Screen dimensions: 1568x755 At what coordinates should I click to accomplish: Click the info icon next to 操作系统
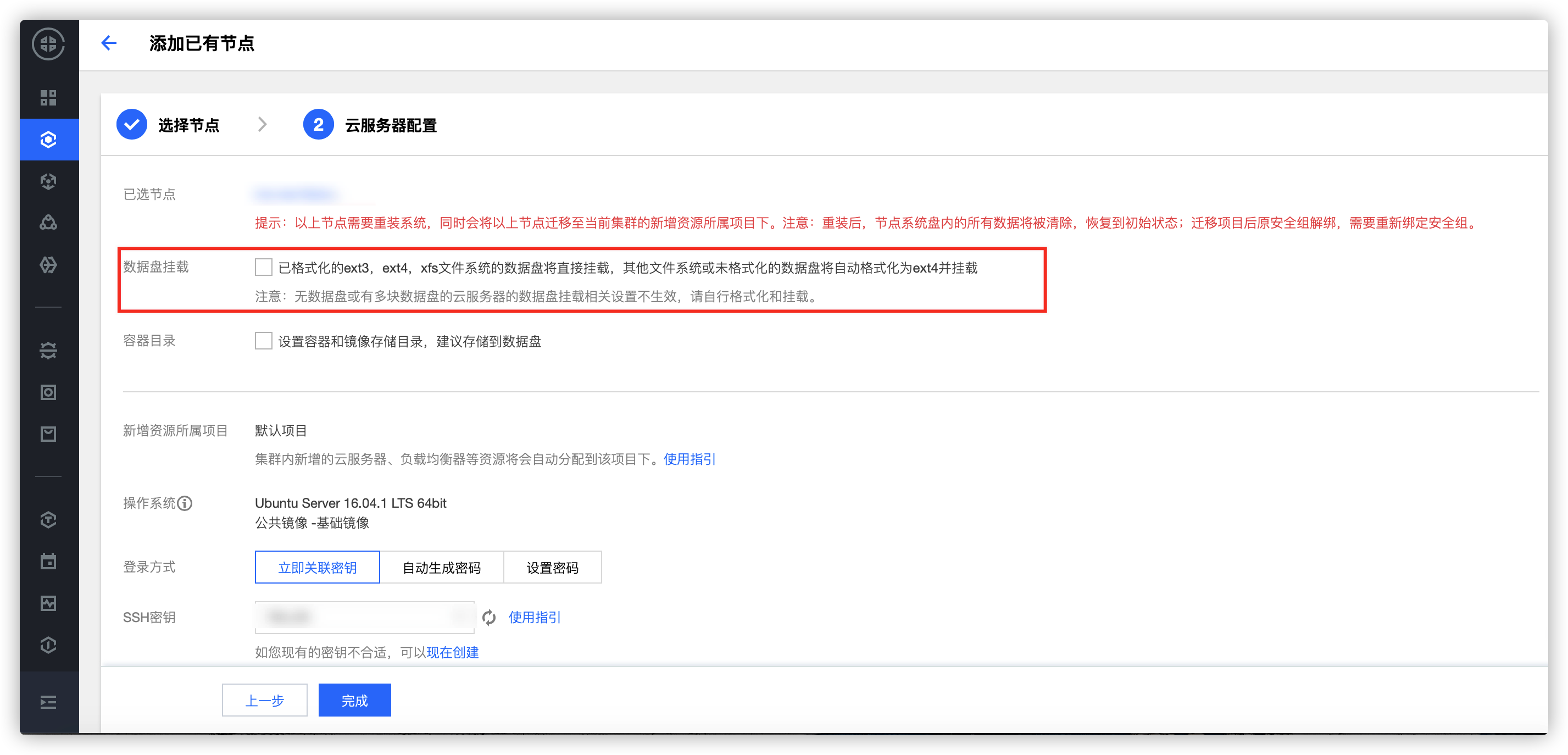[185, 503]
